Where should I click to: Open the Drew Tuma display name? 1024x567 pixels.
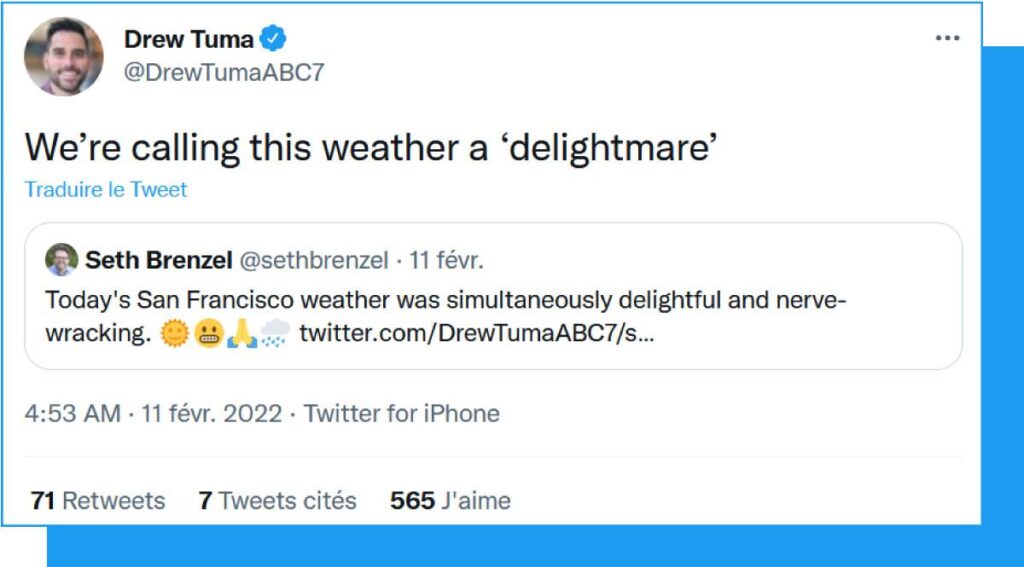point(188,39)
